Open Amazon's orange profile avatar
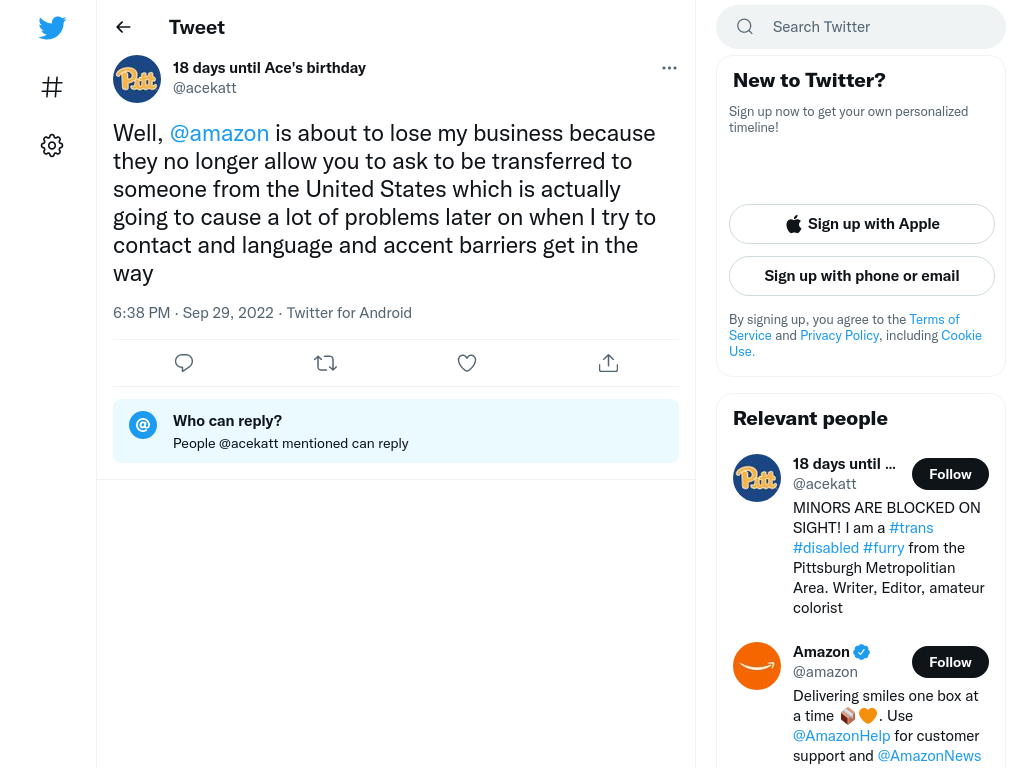This screenshot has width=1024, height=768. coord(756,666)
